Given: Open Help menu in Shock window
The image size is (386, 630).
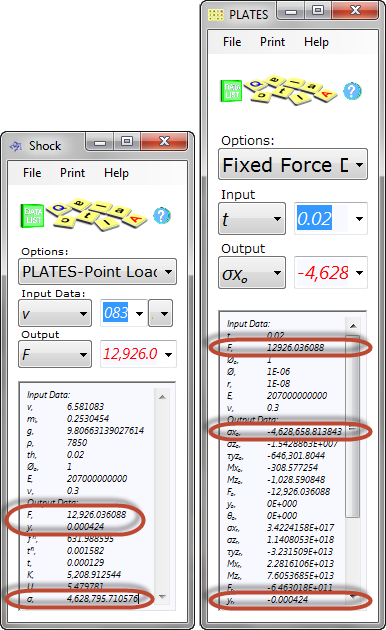Looking at the screenshot, I should (x=116, y=173).
